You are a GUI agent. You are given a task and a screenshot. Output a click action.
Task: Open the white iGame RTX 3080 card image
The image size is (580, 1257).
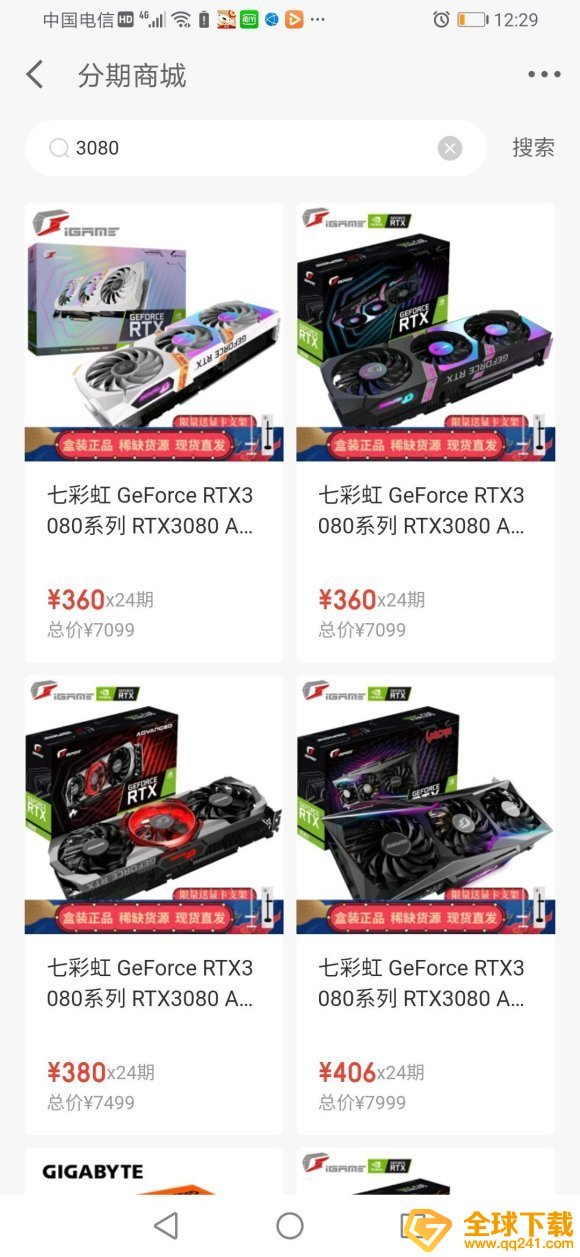click(x=154, y=332)
